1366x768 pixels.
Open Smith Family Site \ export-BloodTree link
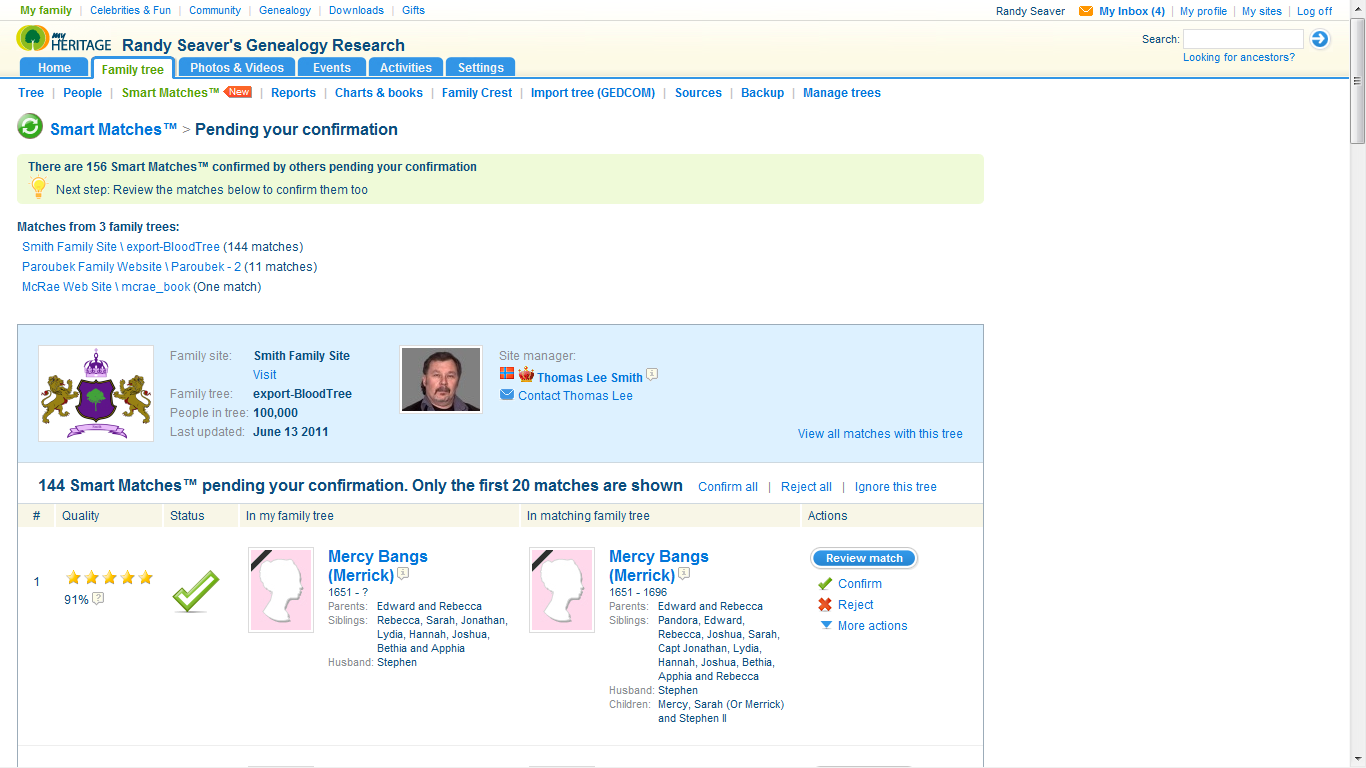[x=121, y=247]
